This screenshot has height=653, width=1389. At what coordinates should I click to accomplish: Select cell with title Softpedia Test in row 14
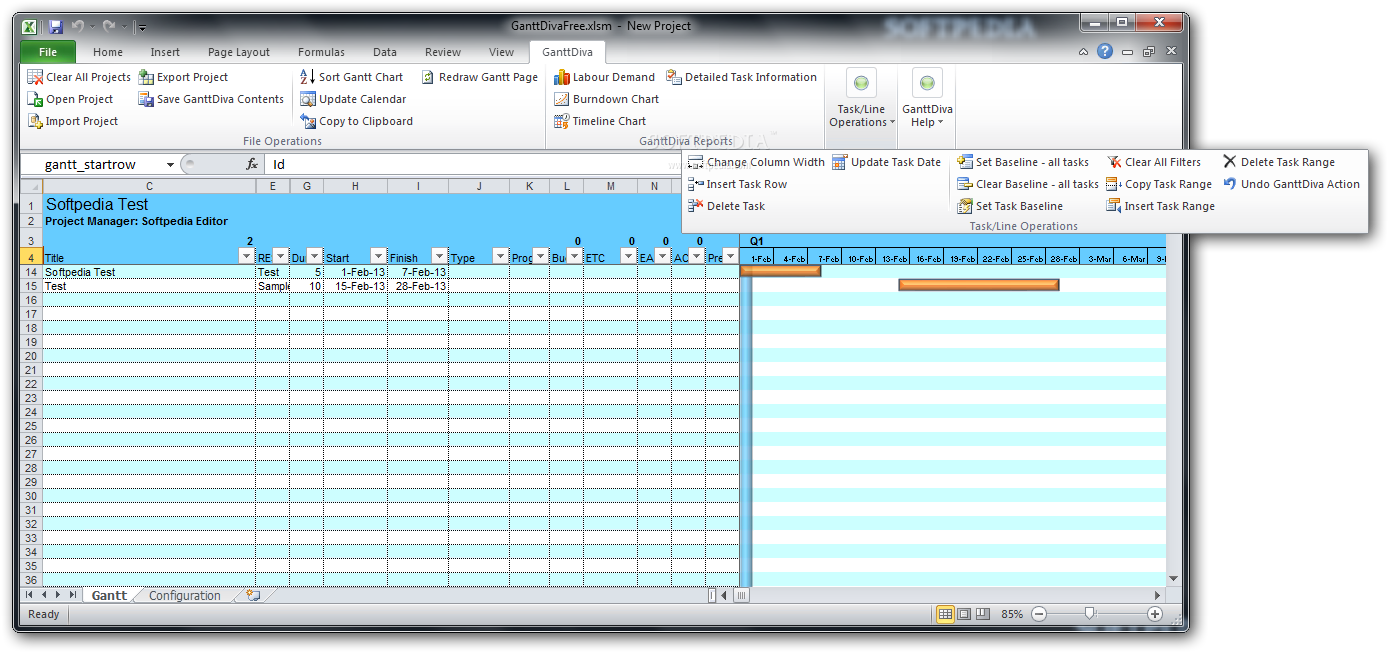[x=149, y=272]
